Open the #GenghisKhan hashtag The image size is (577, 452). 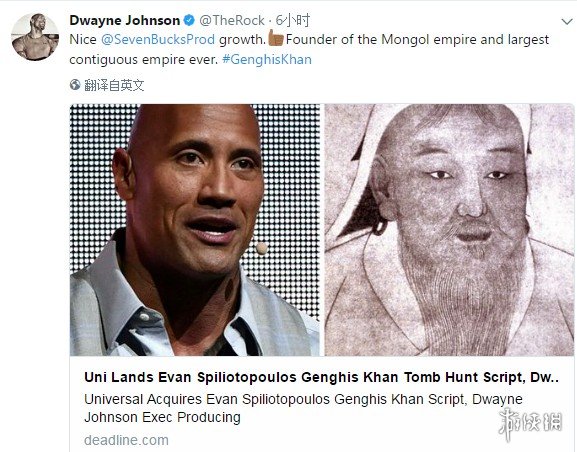click(x=267, y=59)
